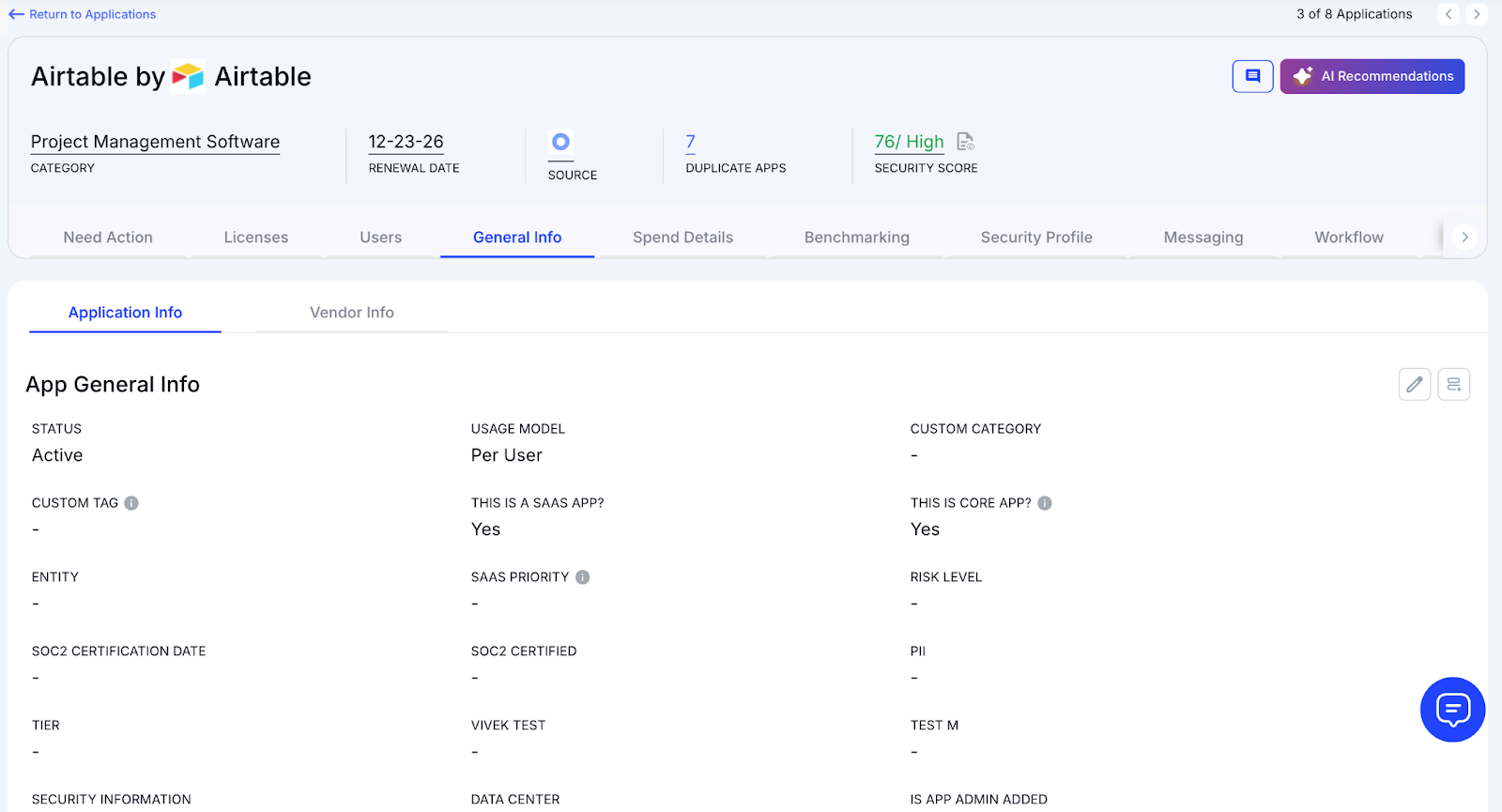Click the Airtable logo
The image size is (1502, 812).
[x=188, y=76]
